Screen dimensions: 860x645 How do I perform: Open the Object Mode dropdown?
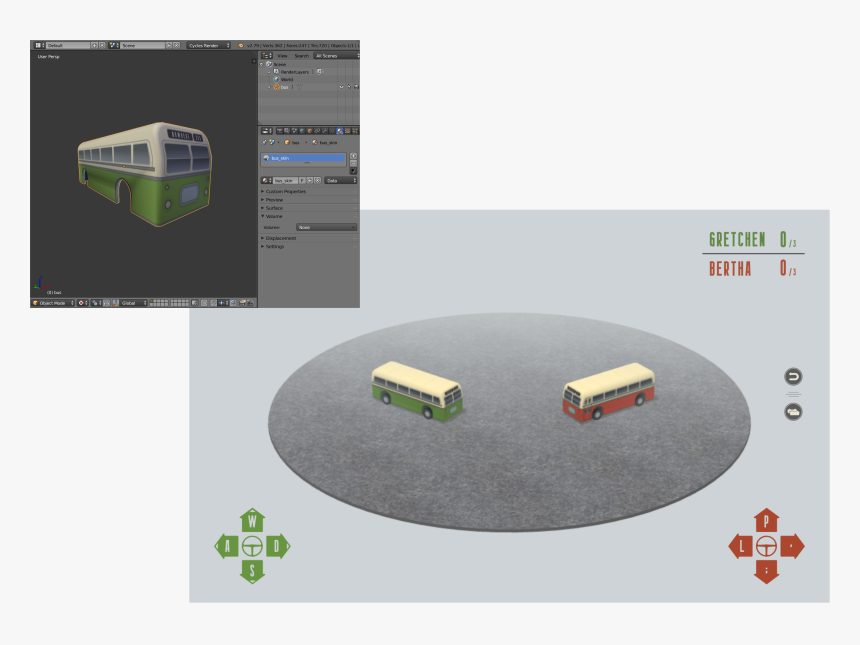(54, 302)
